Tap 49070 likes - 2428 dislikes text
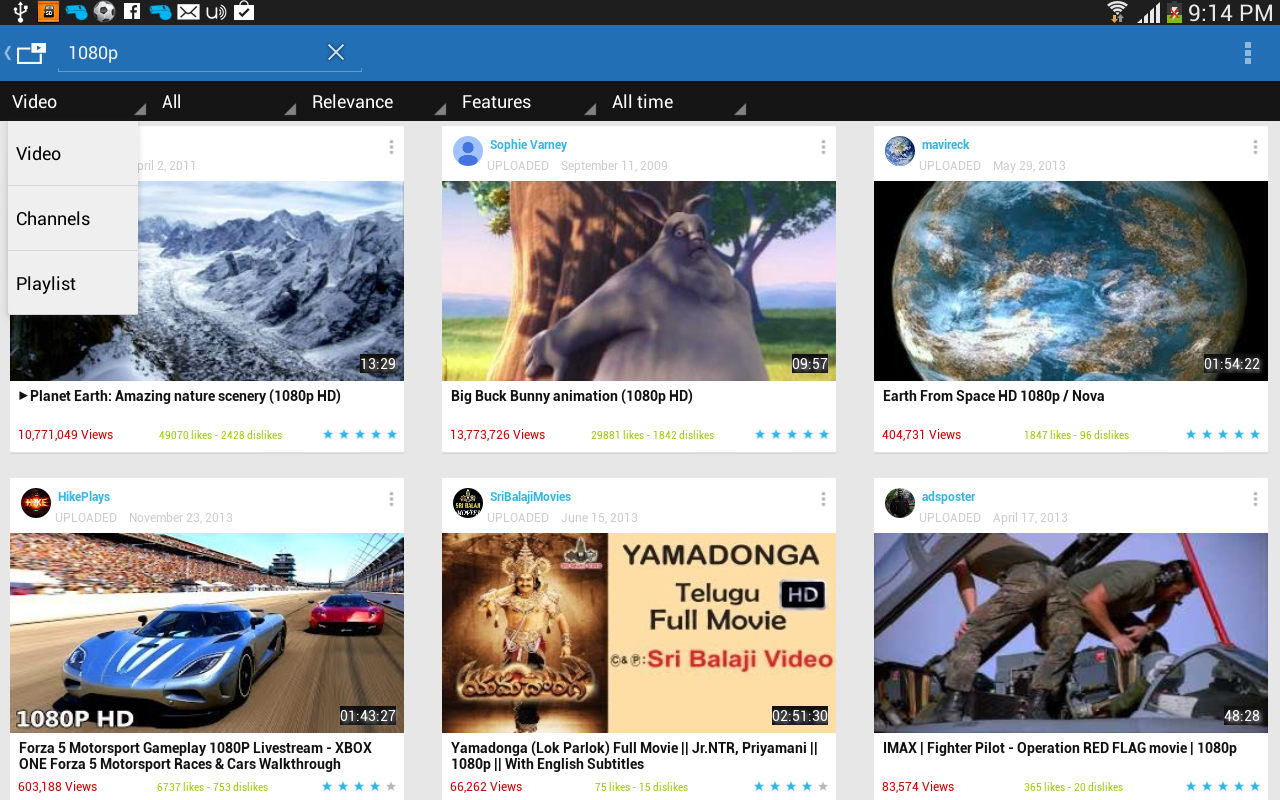 (221, 435)
